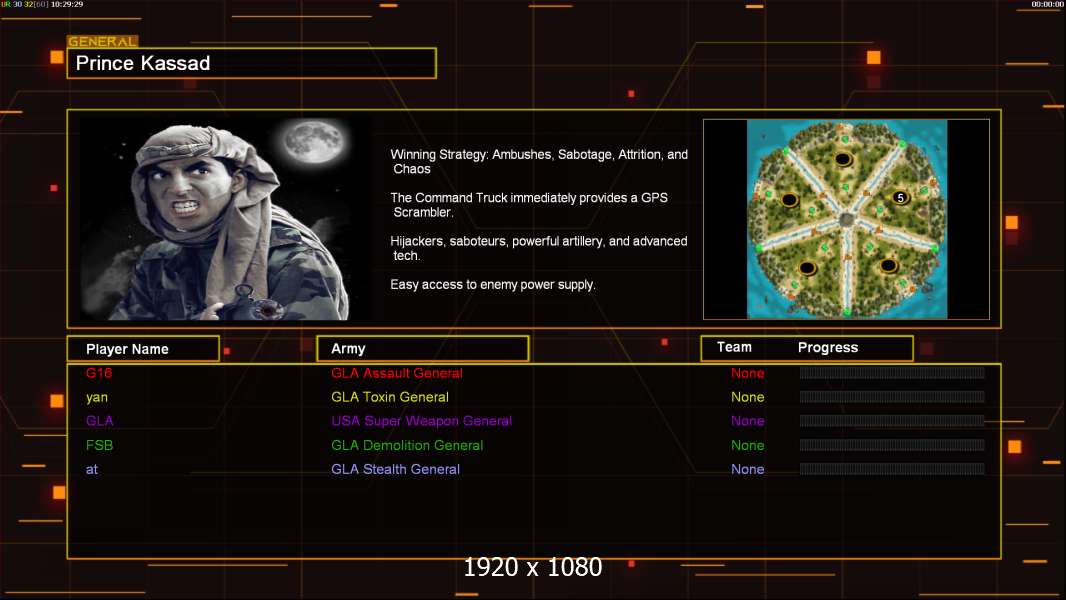The width and height of the screenshot is (1066, 600).
Task: Click the clock readout 10:29:29
Action: (x=67, y=4)
